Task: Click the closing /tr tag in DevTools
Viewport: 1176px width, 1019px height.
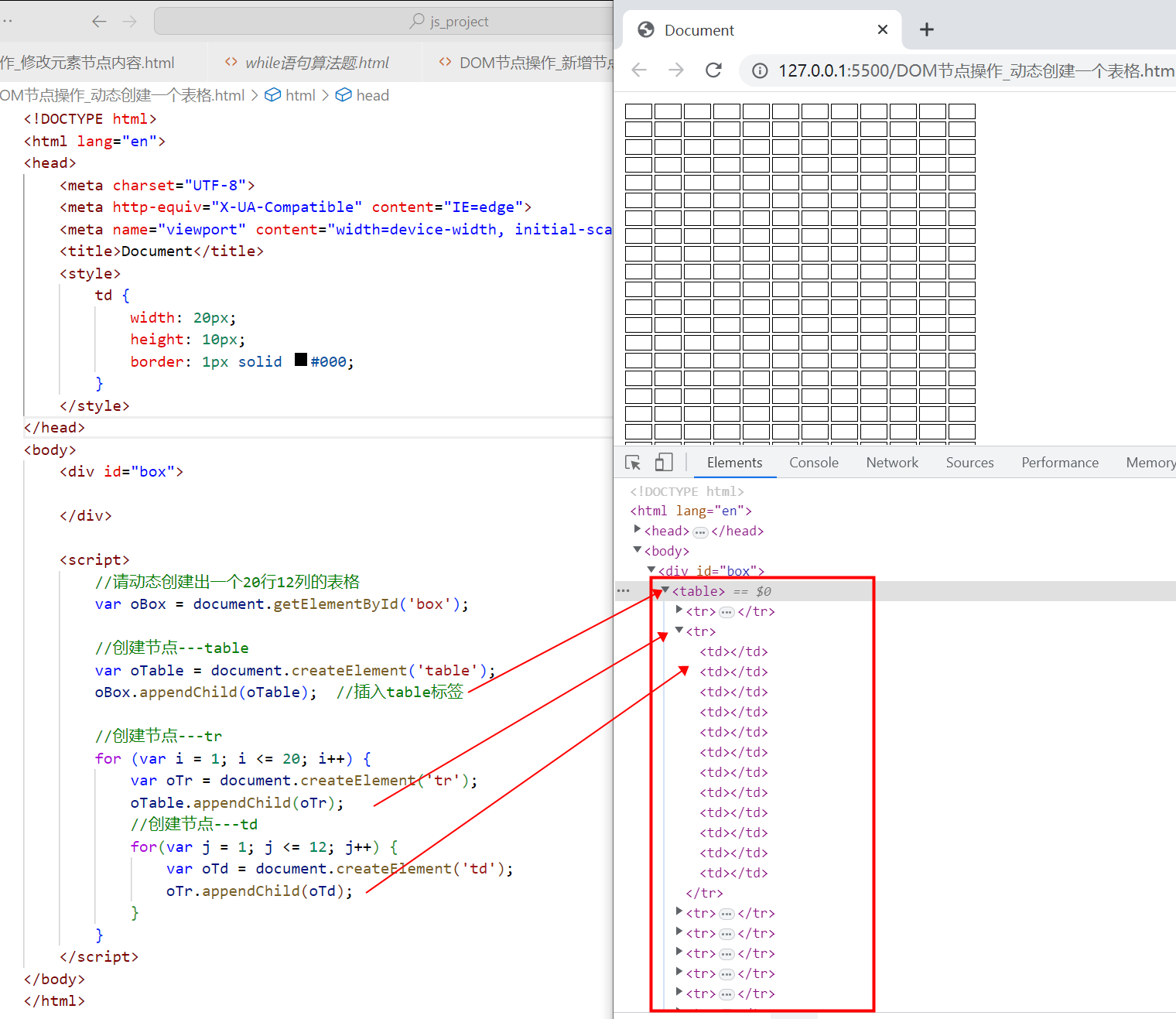Action: click(704, 893)
